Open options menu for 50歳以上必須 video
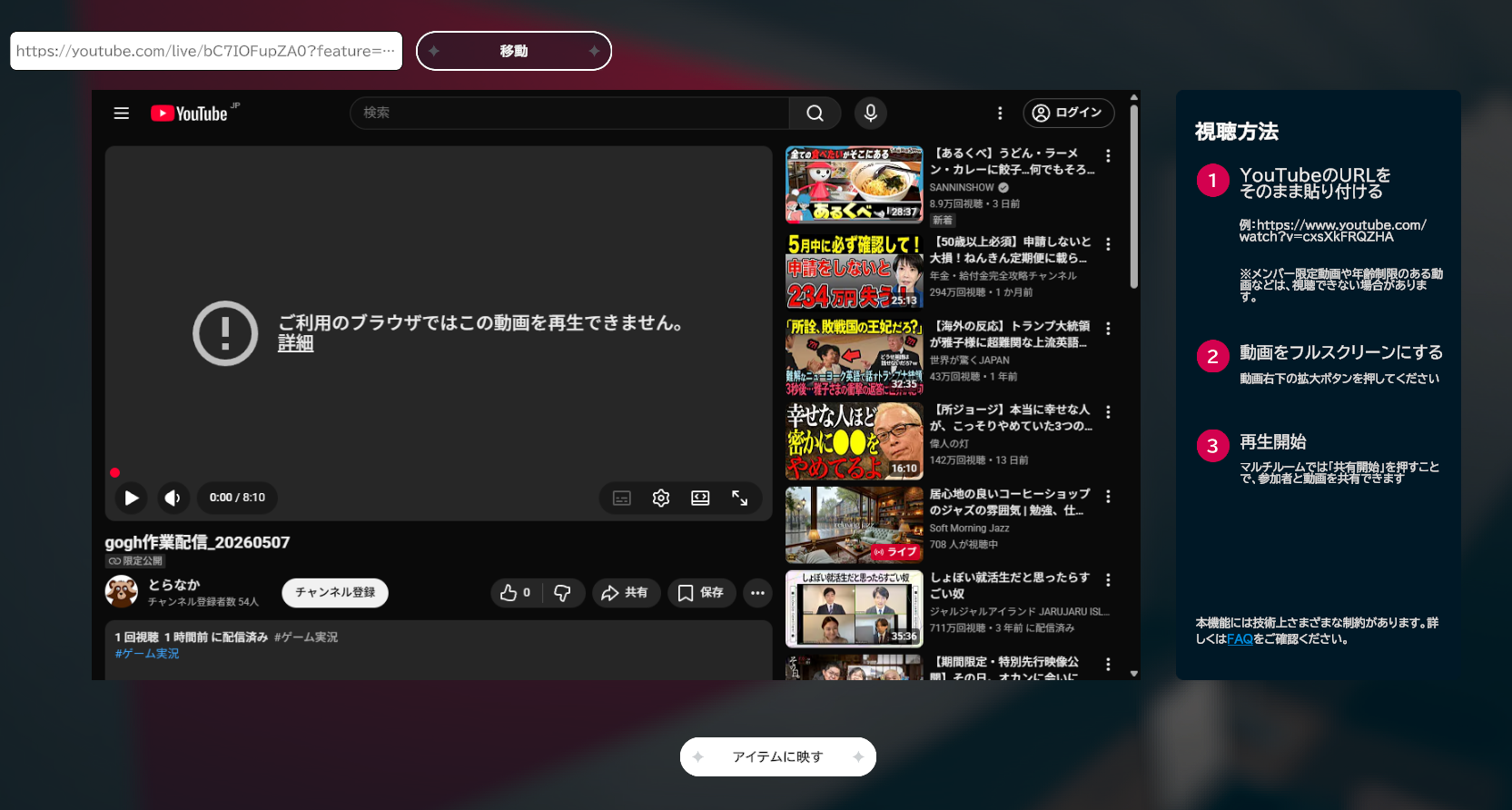 tap(1108, 244)
